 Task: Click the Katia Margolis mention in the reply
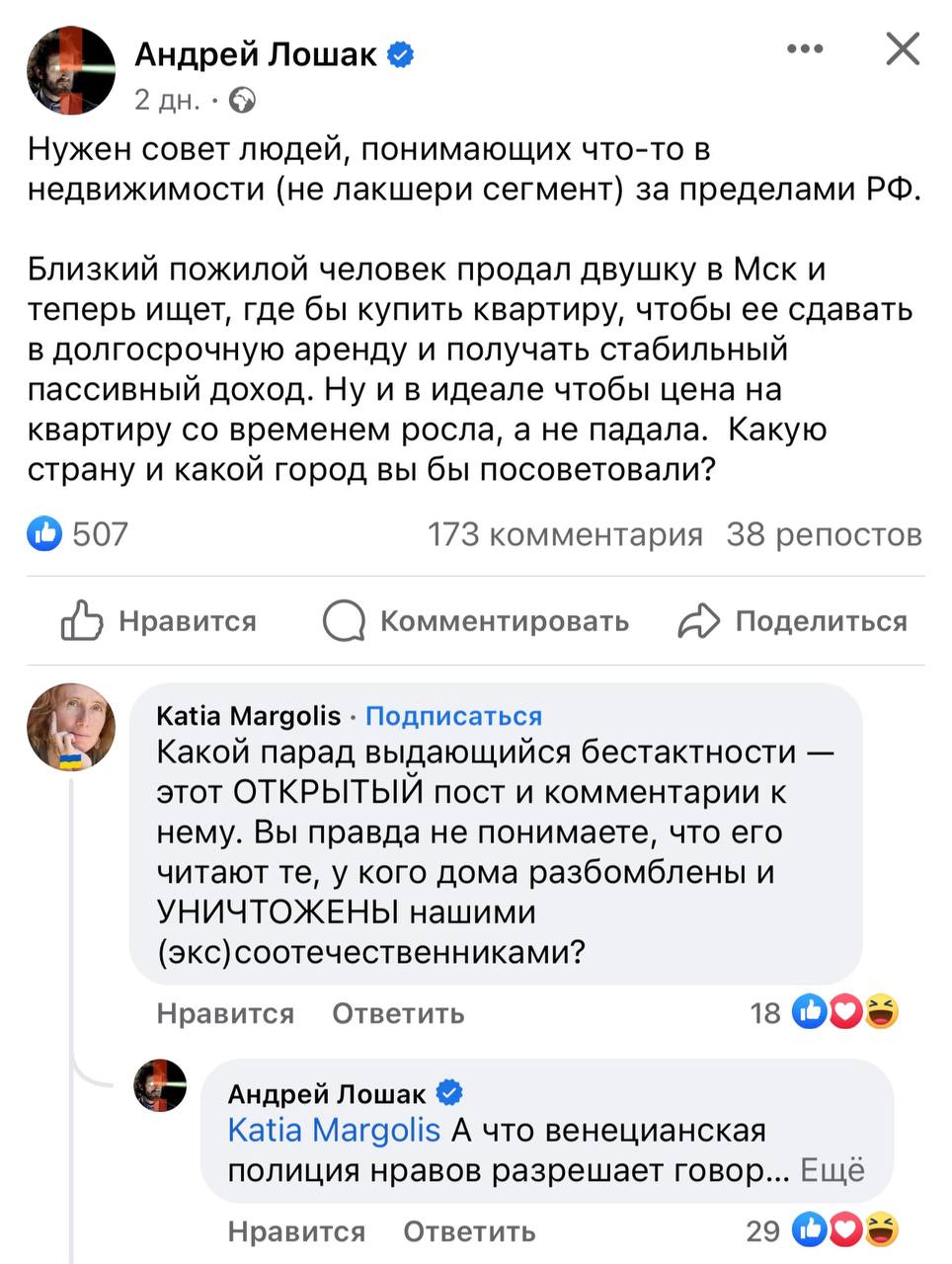[x=334, y=1130]
